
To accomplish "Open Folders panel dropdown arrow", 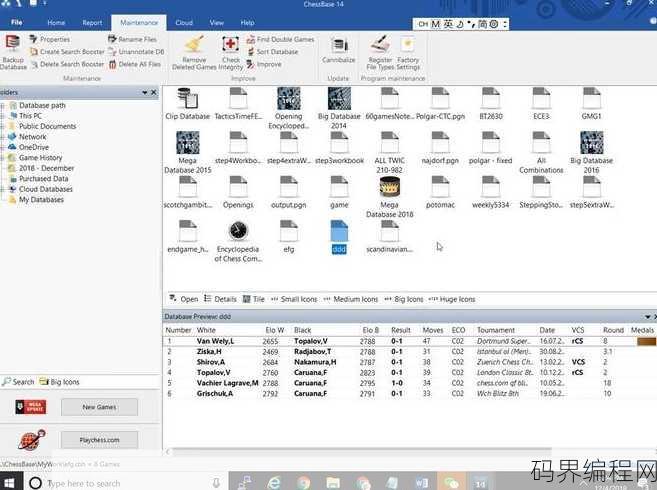I will tap(145, 92).
